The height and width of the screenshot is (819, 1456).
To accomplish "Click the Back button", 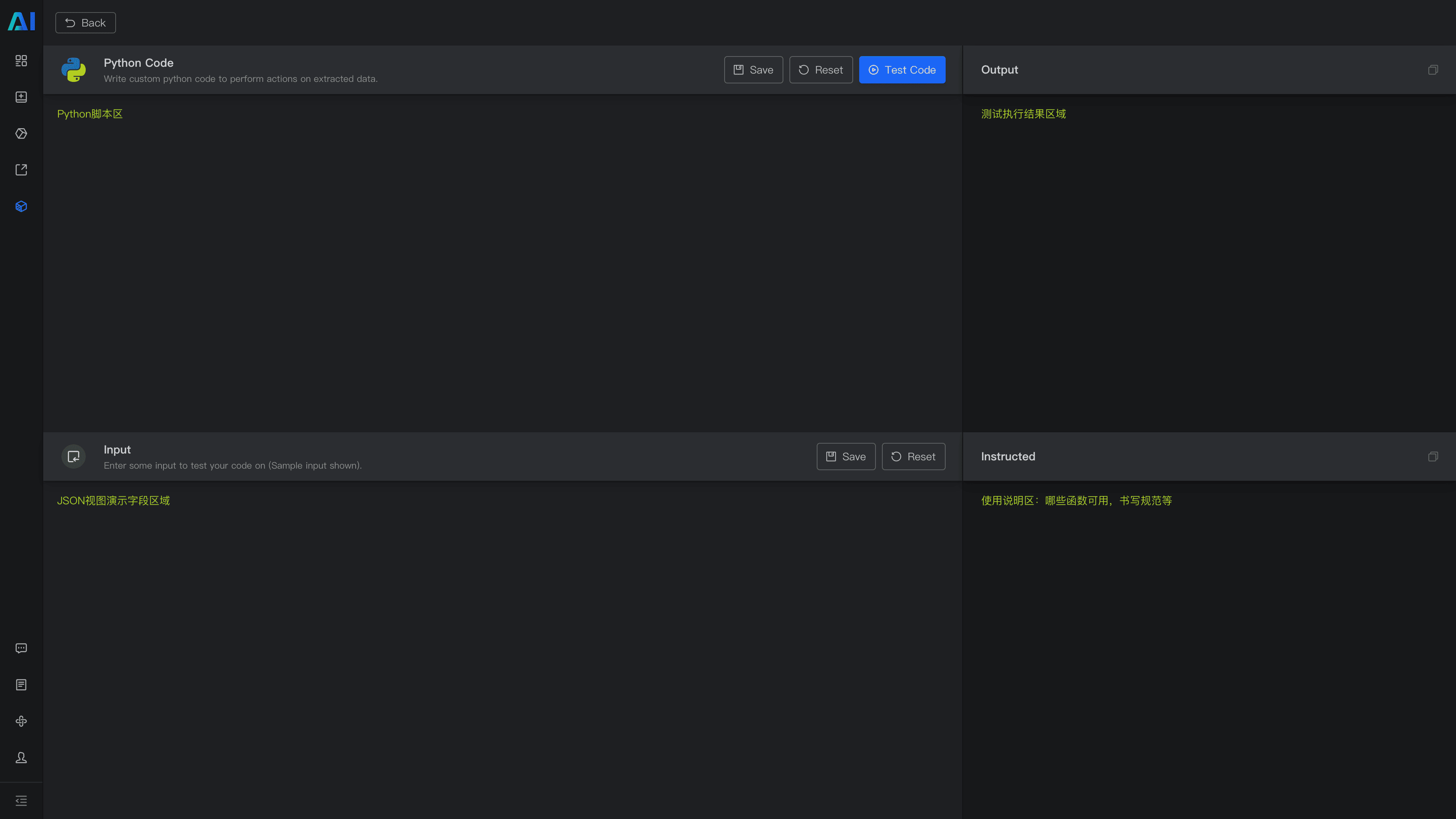I will [x=85, y=23].
